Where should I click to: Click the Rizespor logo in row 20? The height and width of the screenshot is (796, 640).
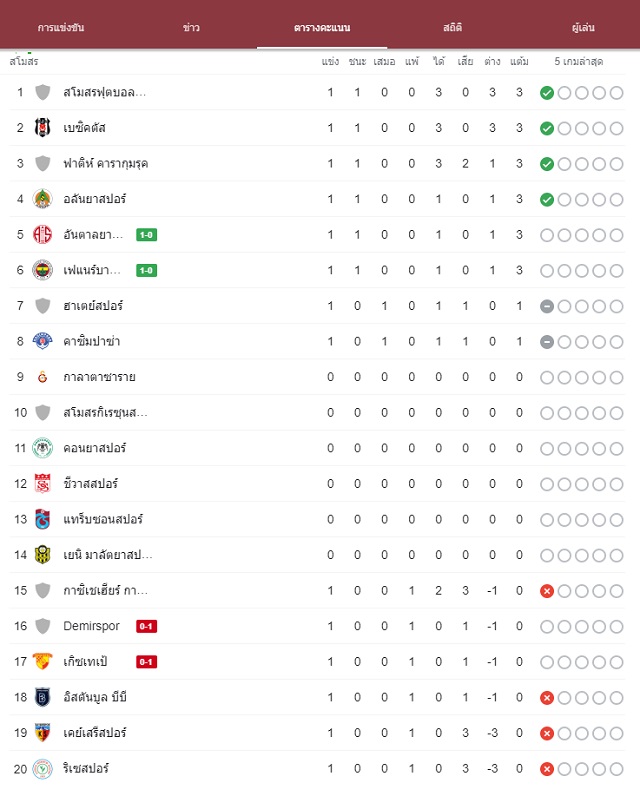pos(43,769)
